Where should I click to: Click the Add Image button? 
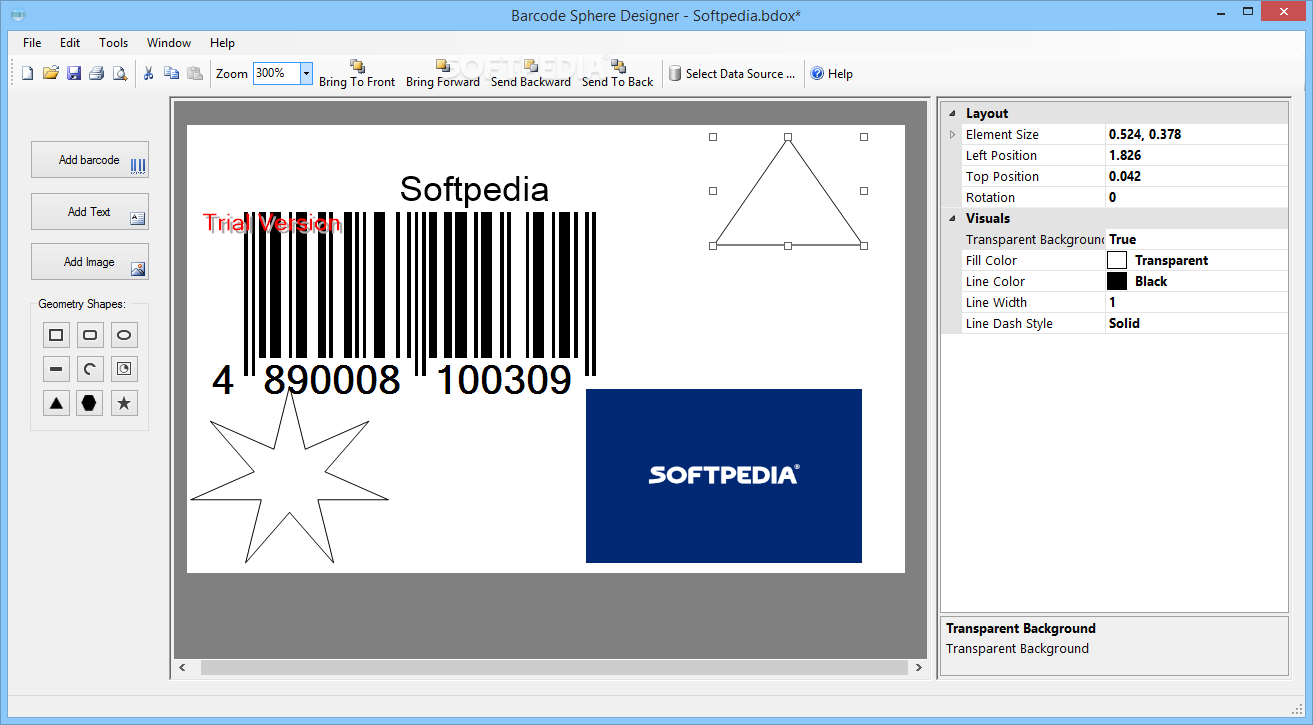point(90,262)
